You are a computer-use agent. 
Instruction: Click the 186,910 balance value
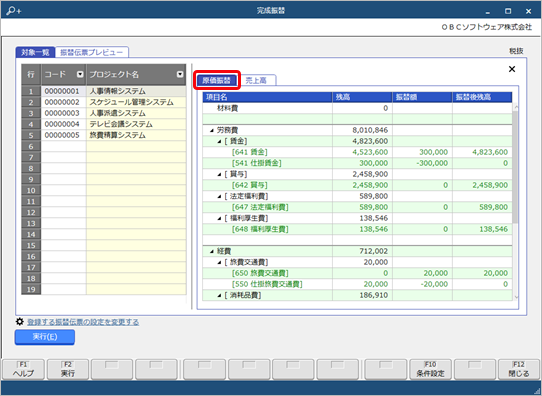374,295
